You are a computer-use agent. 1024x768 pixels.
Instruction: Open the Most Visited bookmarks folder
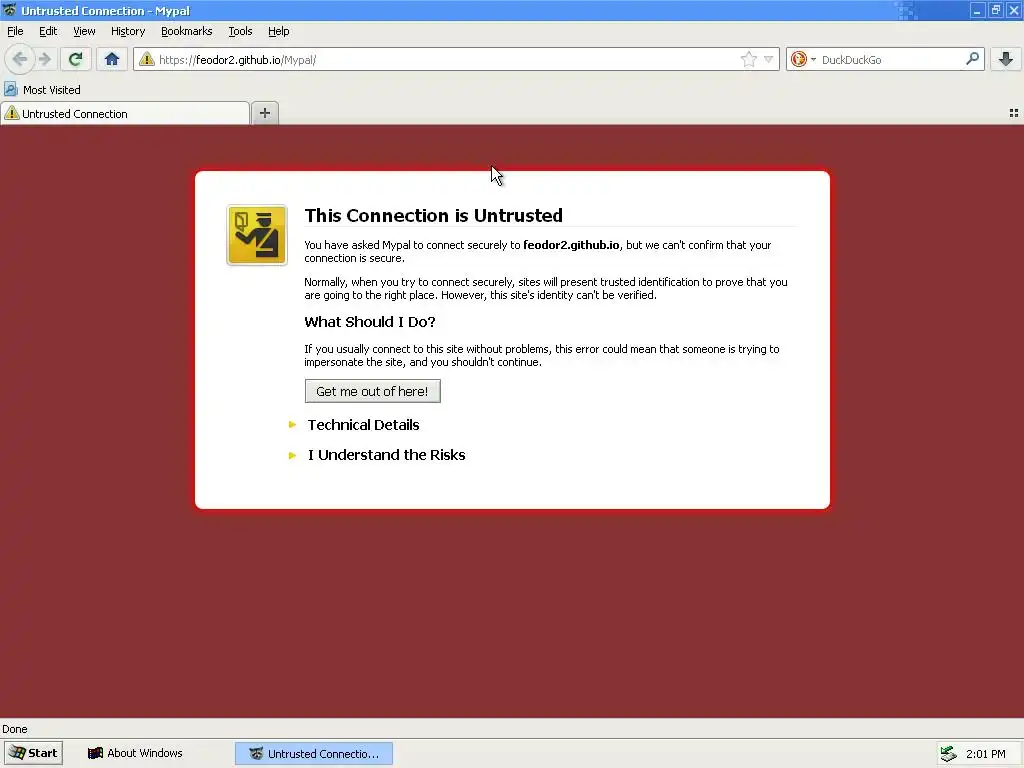pos(42,89)
